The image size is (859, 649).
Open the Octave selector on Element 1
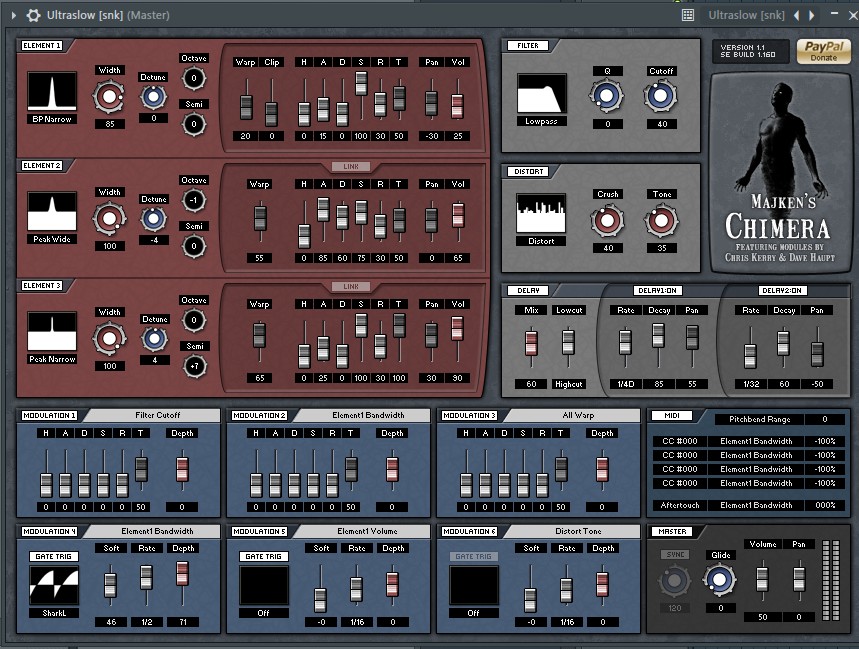(194, 78)
